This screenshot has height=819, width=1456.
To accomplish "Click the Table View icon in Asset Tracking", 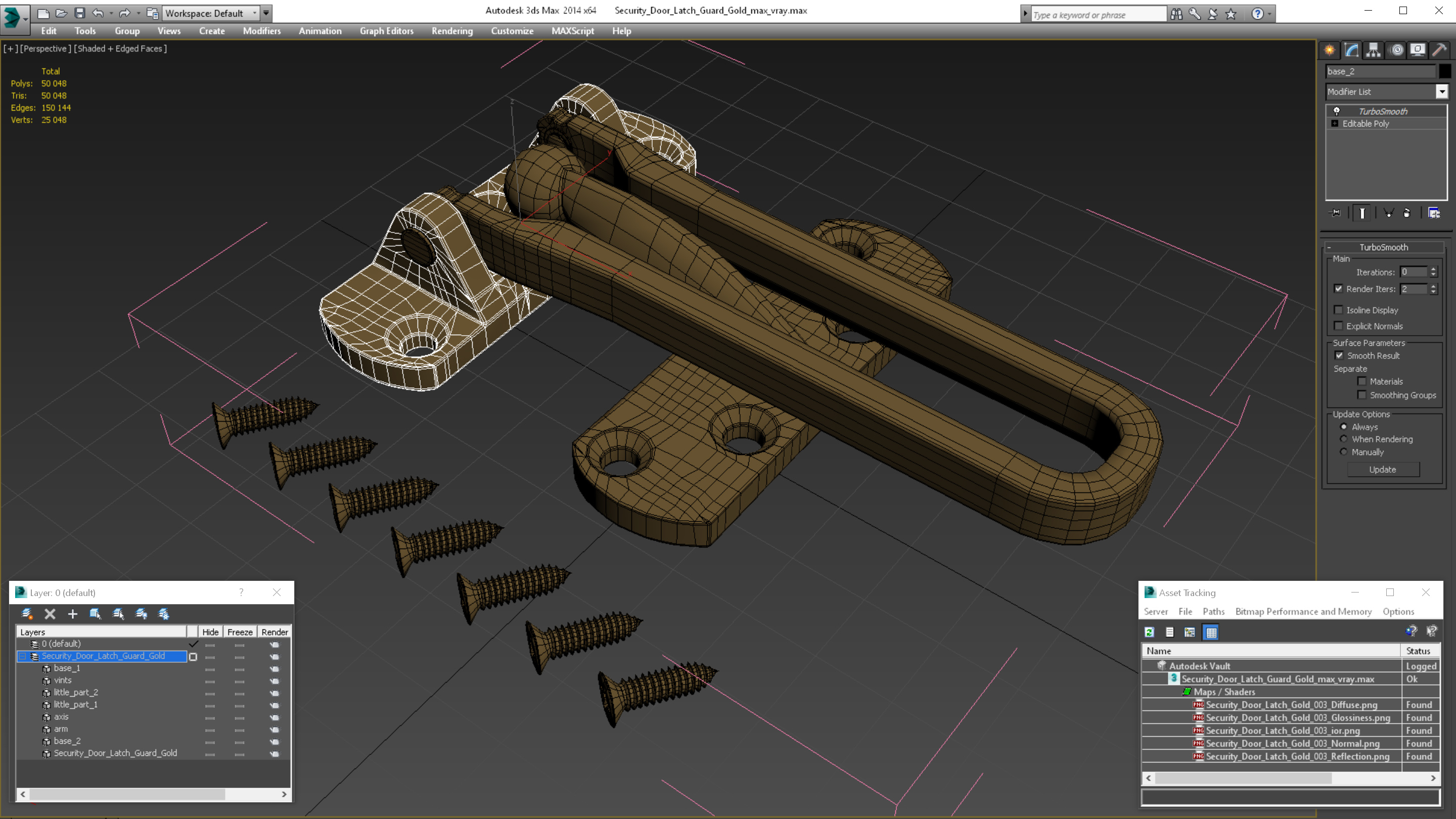I will 1211,632.
